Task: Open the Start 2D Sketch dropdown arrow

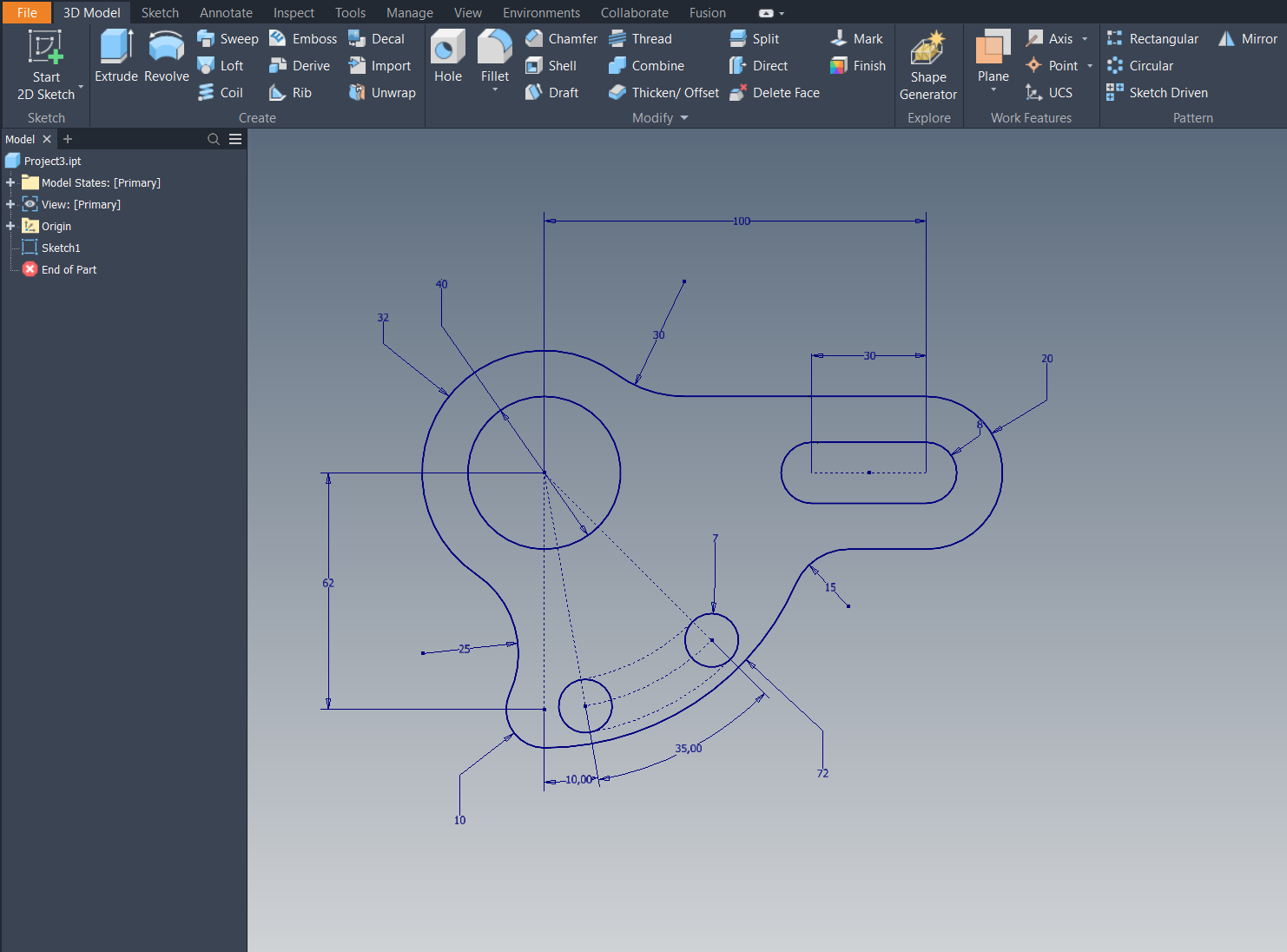Action: [81, 87]
